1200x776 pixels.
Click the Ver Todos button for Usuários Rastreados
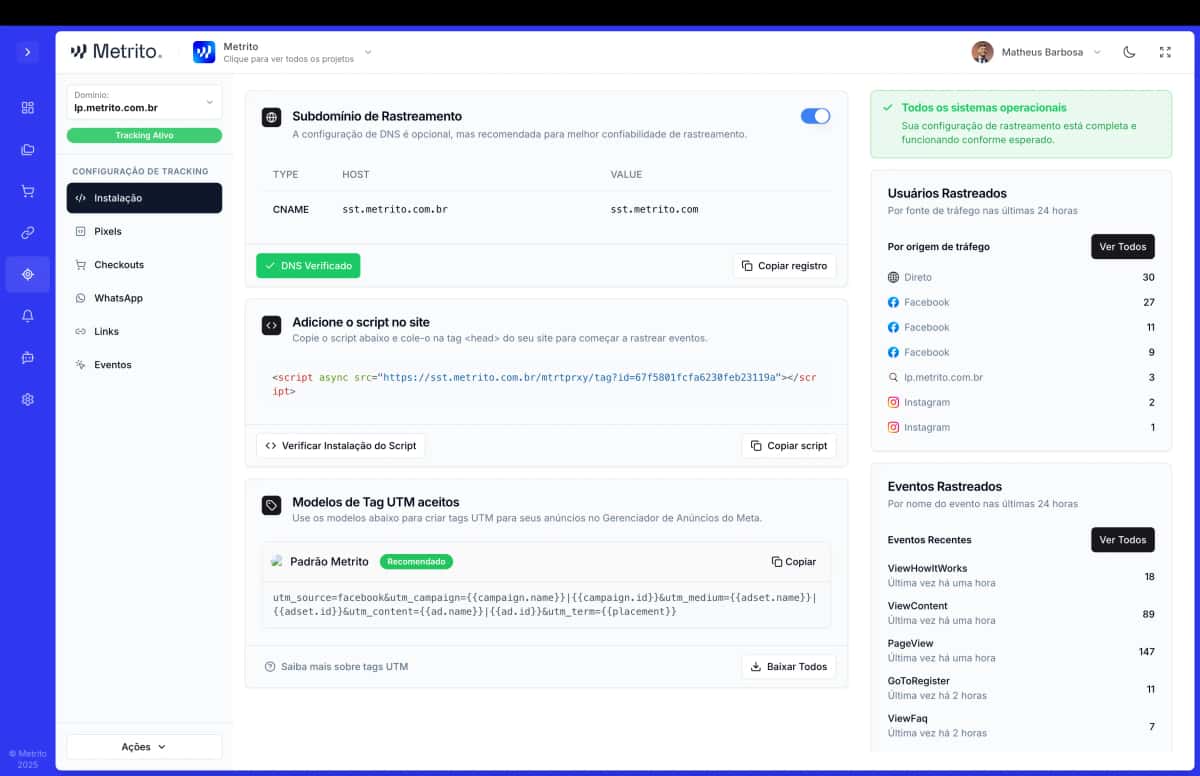click(x=1122, y=246)
